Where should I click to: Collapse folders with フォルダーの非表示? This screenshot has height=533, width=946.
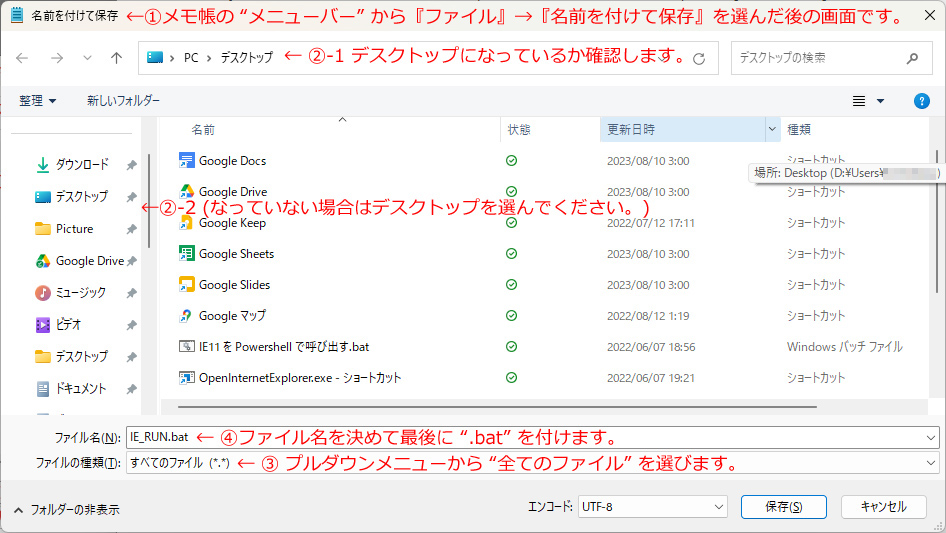coord(66,510)
